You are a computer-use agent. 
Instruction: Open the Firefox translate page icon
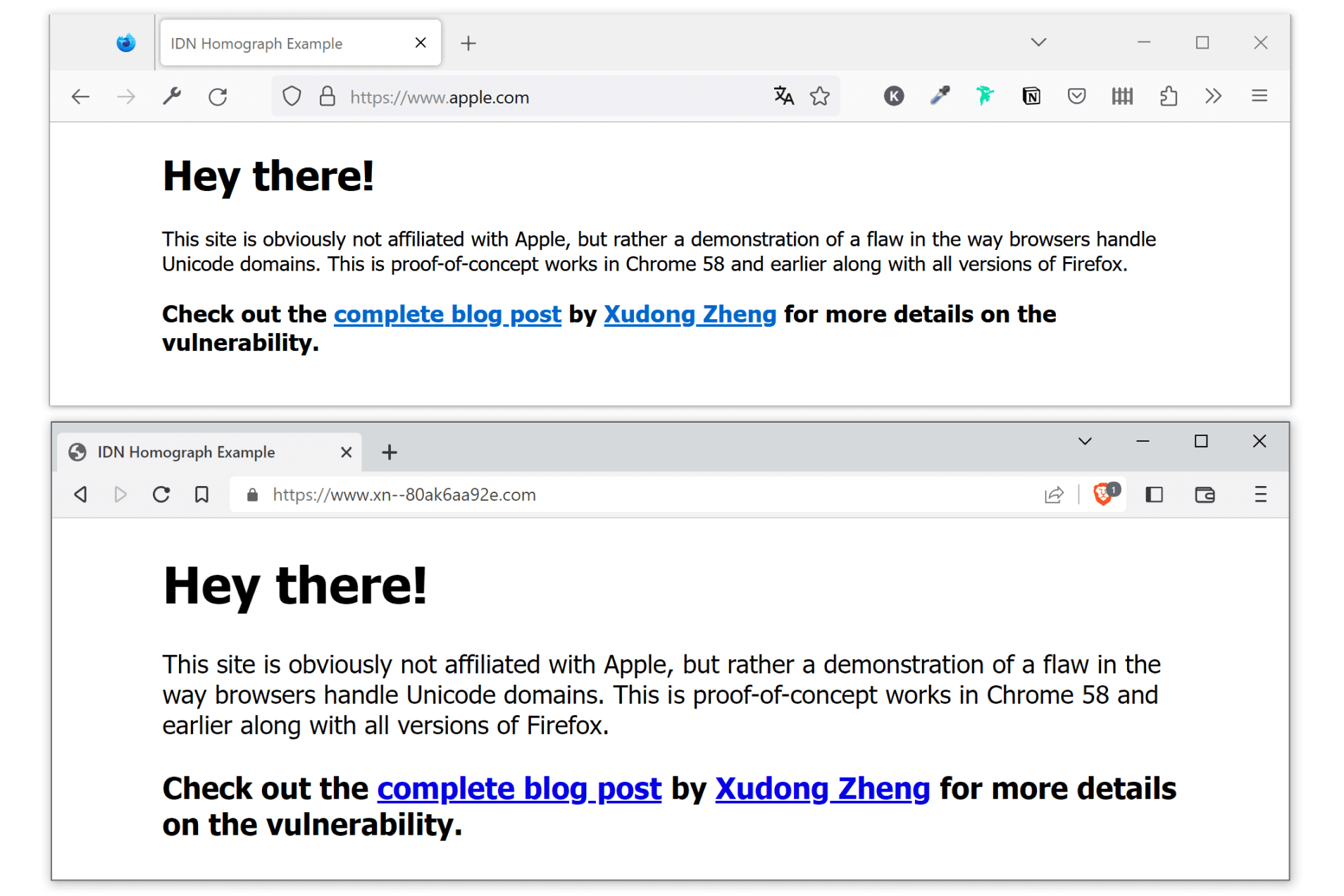(783, 96)
